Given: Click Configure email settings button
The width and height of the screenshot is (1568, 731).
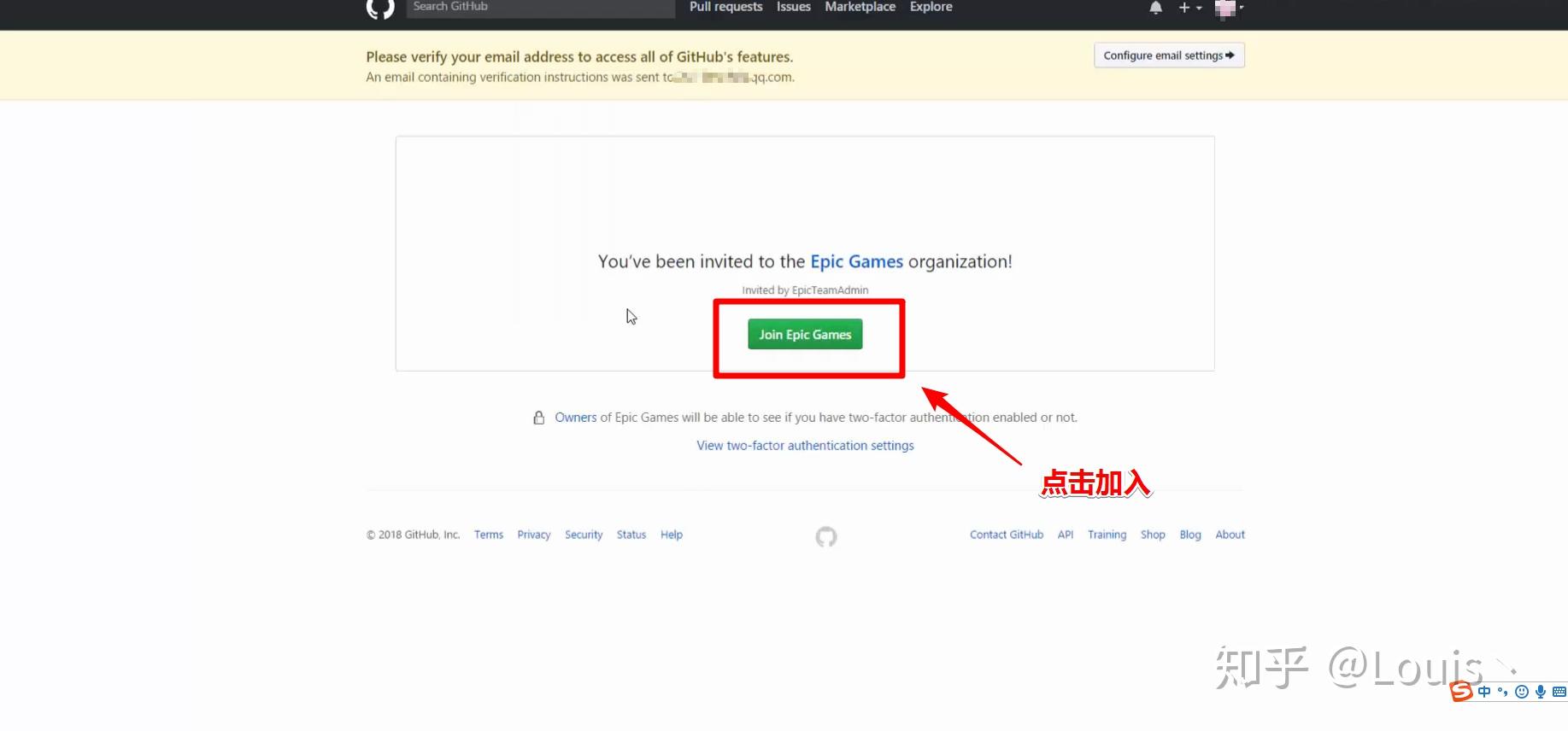Looking at the screenshot, I should (x=1169, y=56).
